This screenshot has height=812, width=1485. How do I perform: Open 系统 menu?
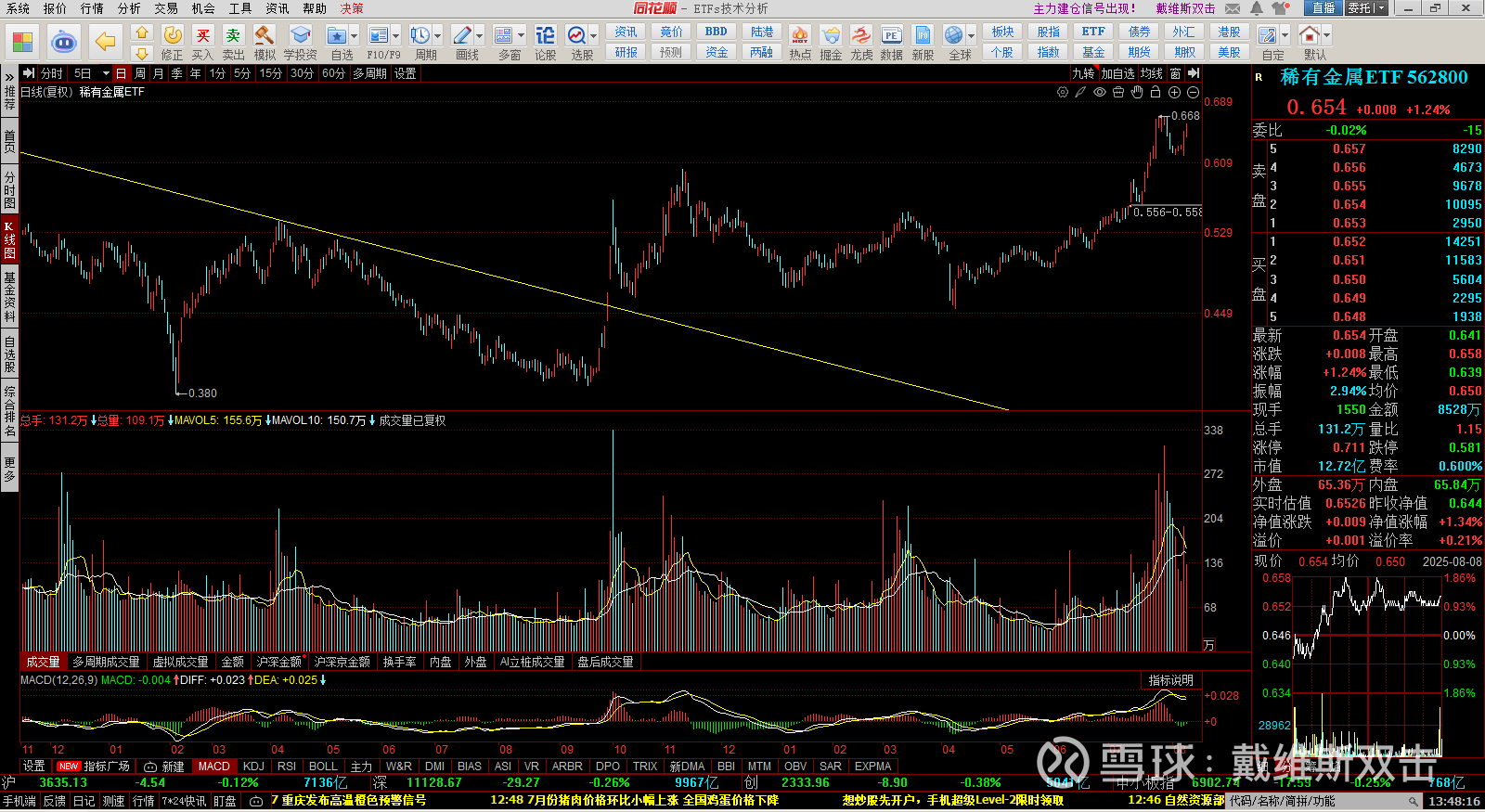tap(18, 8)
